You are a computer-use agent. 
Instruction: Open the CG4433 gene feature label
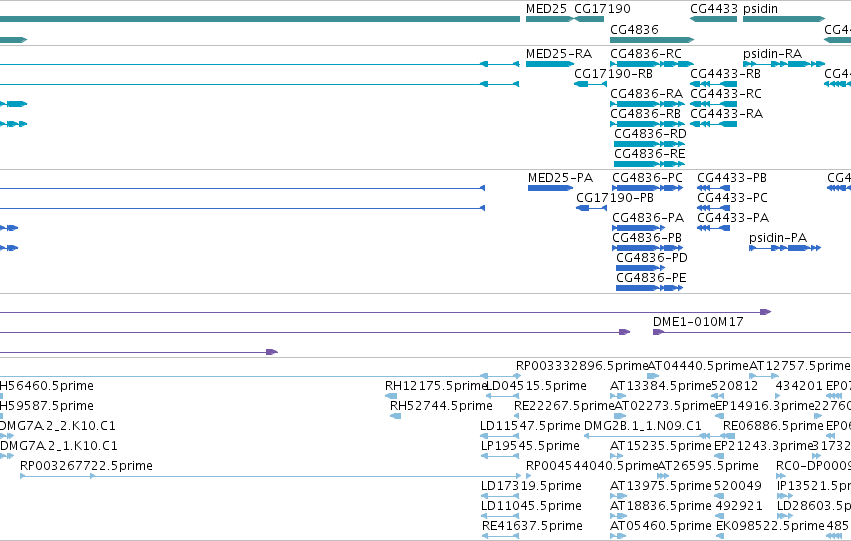714,9
